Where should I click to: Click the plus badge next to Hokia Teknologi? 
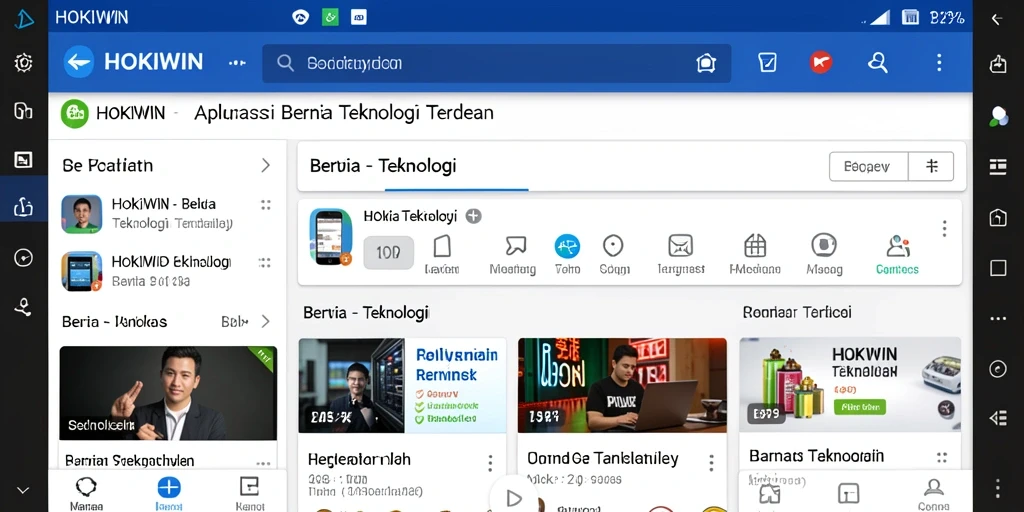(473, 216)
